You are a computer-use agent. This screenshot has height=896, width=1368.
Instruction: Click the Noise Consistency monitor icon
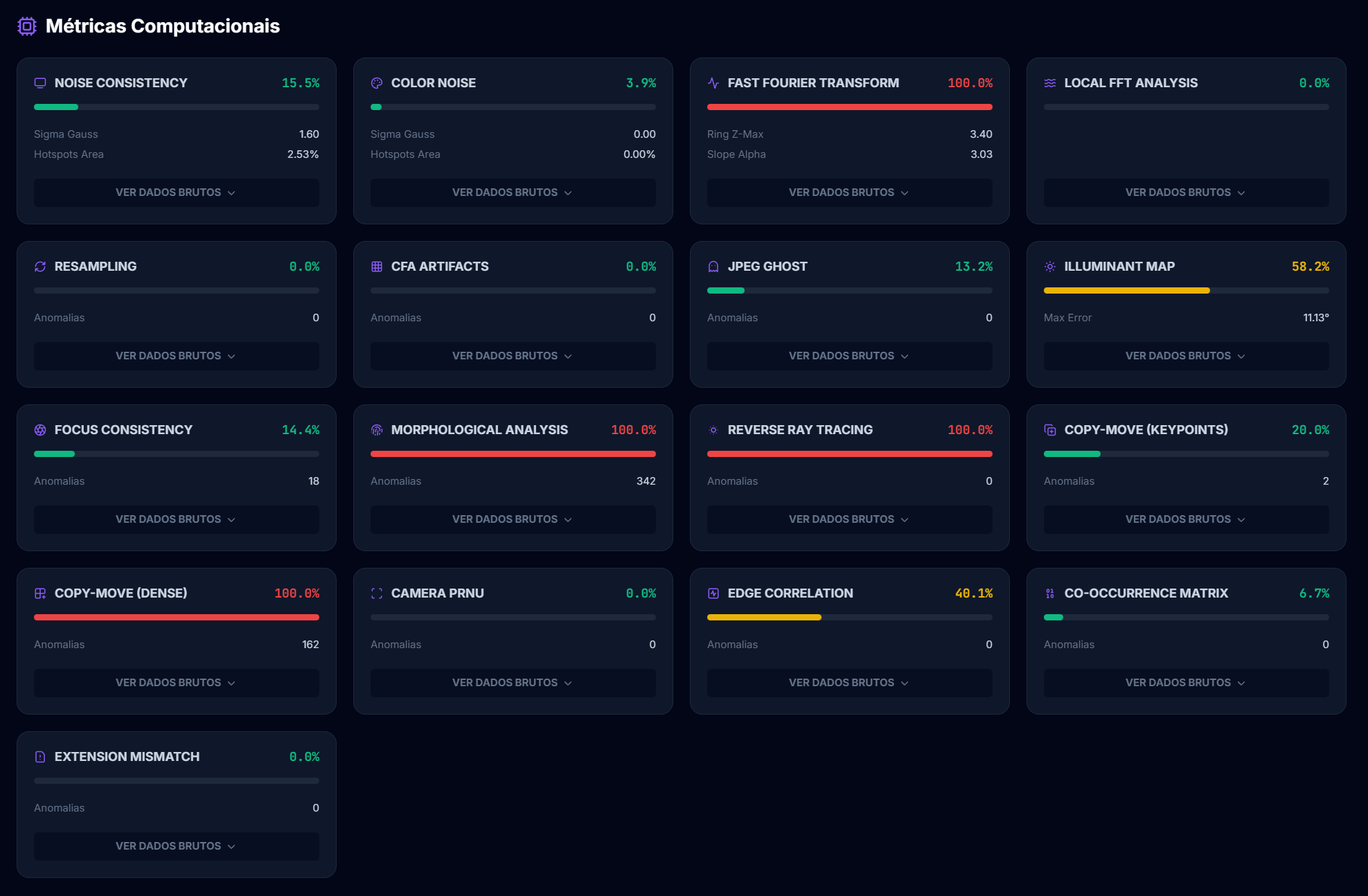click(40, 83)
